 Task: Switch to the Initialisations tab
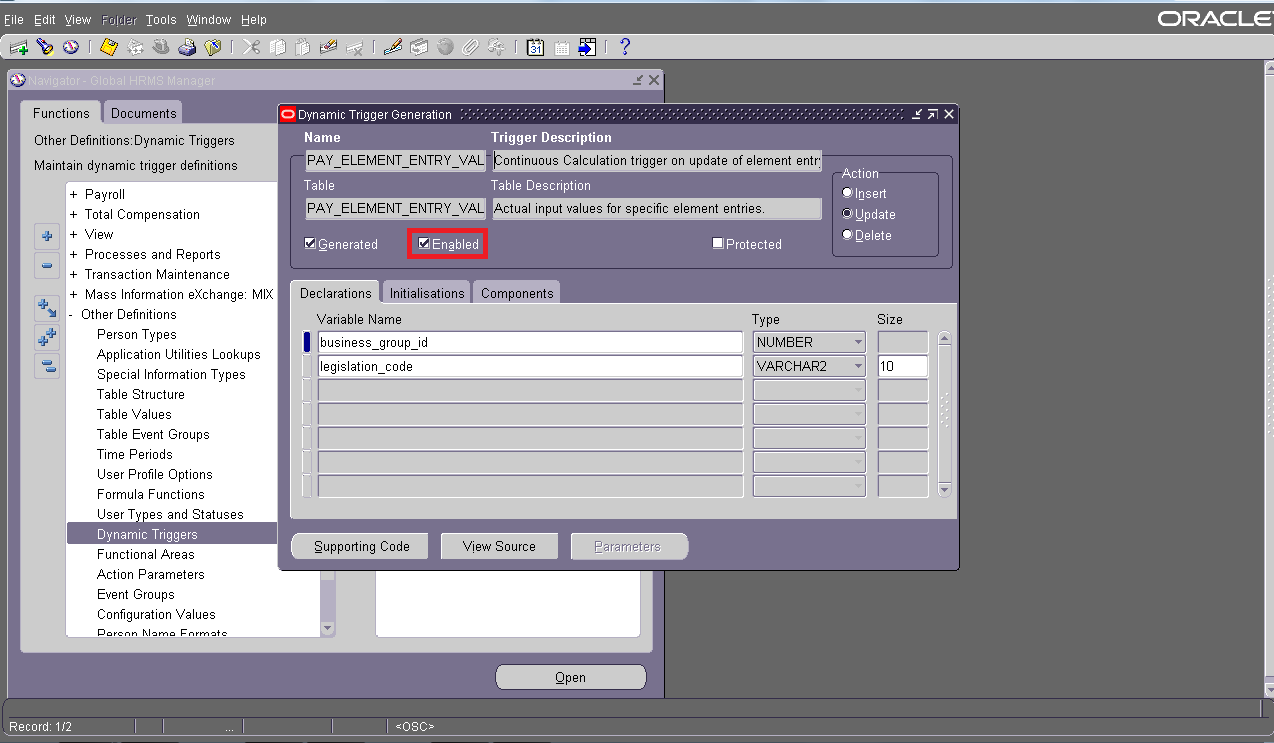(427, 293)
